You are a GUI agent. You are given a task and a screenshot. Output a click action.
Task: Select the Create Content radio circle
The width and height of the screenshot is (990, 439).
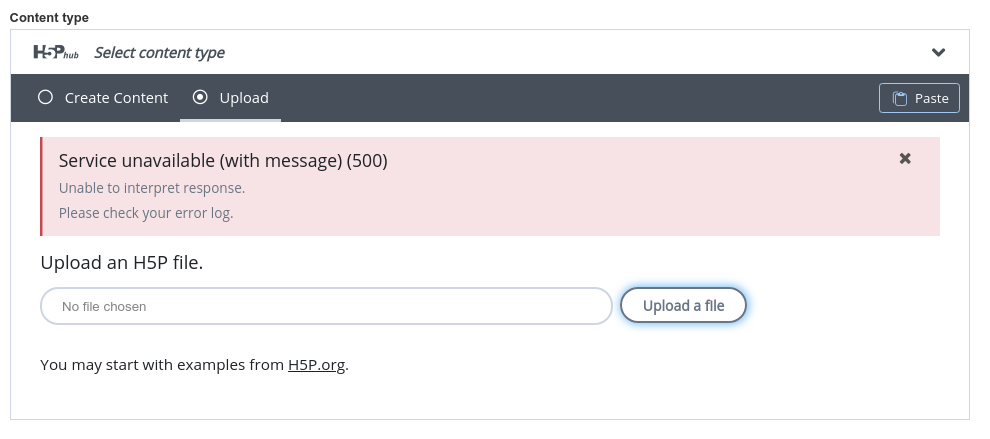[x=45, y=97]
